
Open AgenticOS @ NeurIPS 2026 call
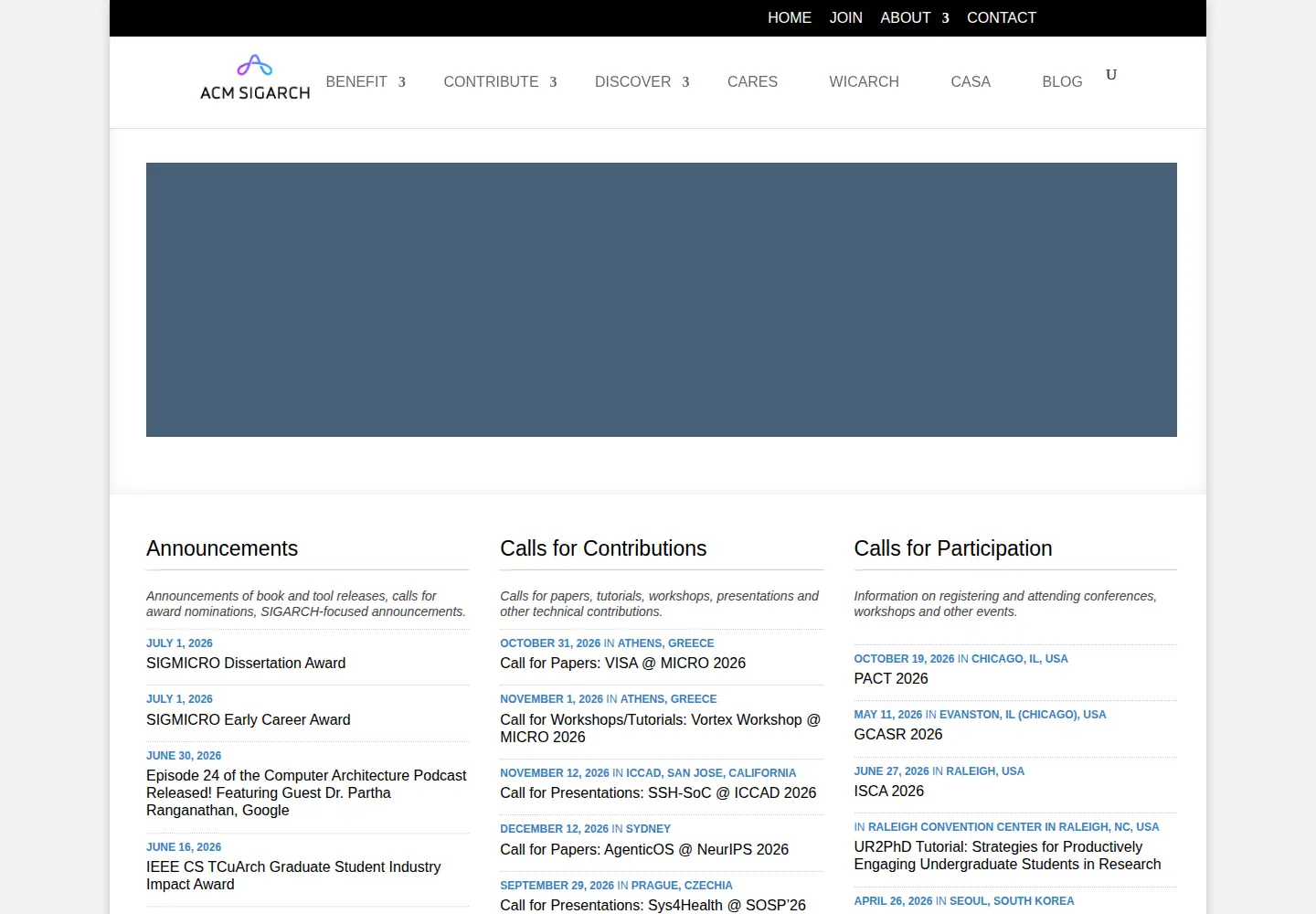pos(644,849)
